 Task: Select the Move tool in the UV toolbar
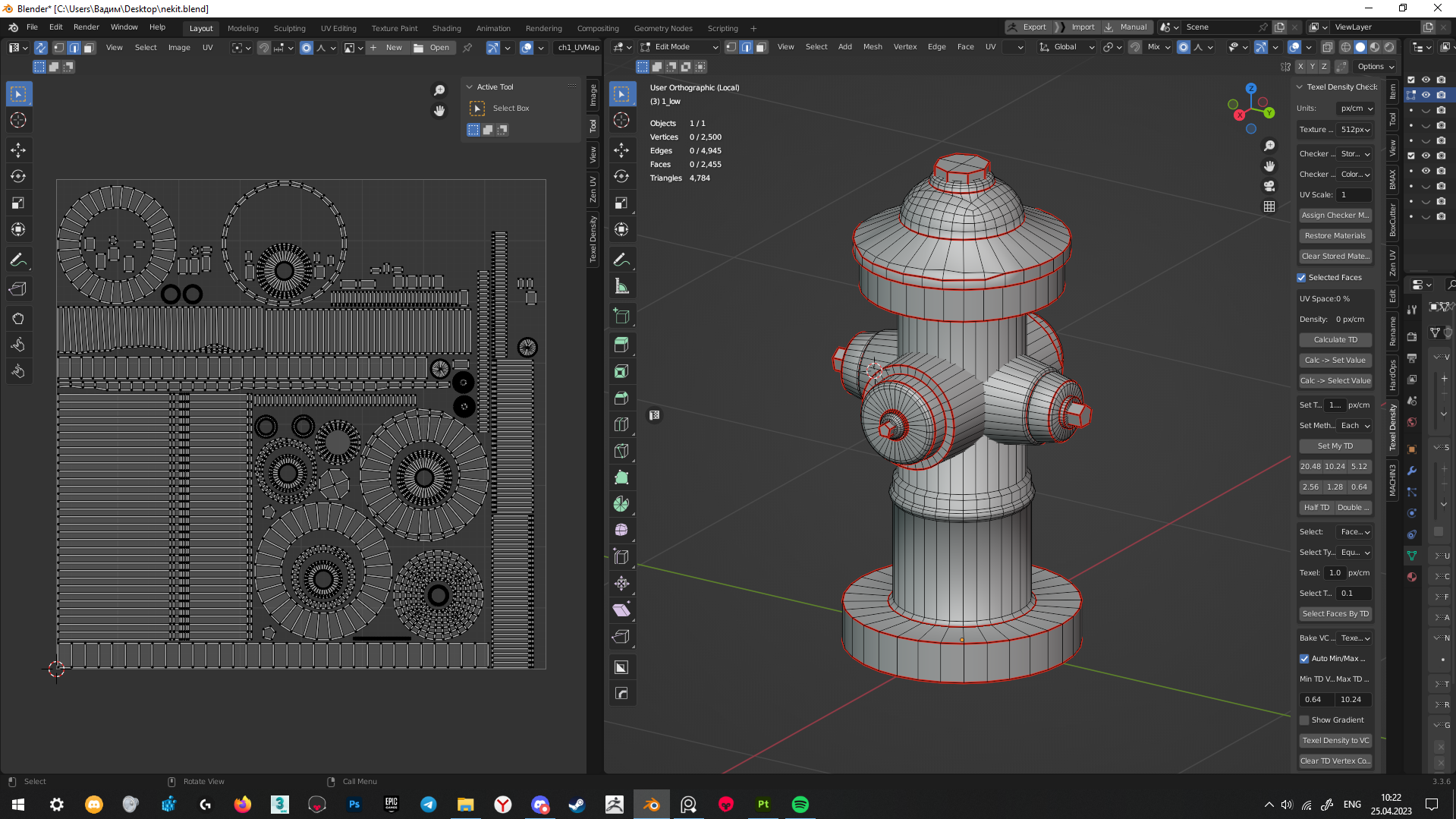coord(19,150)
